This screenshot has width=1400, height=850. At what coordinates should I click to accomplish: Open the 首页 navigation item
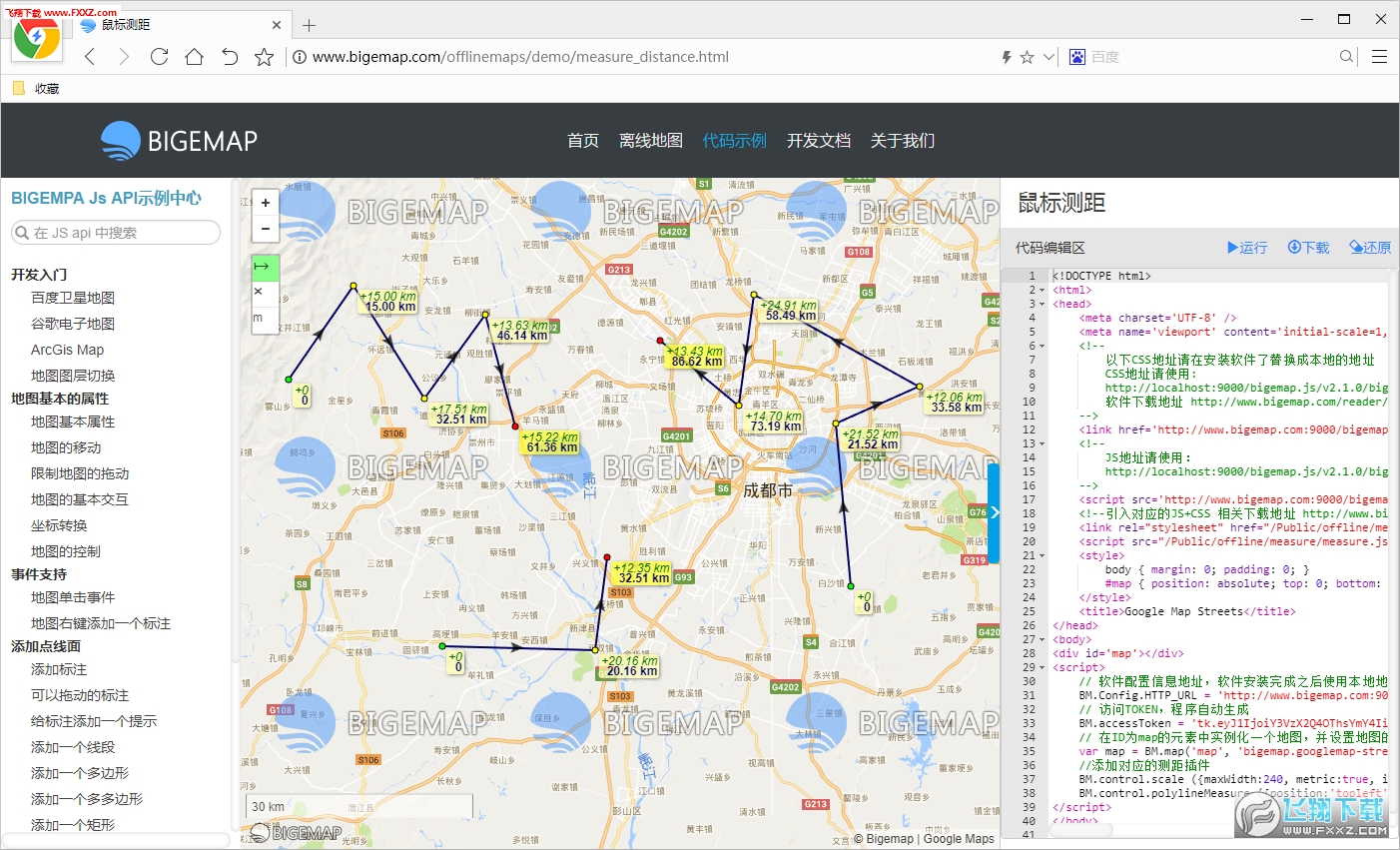583,141
